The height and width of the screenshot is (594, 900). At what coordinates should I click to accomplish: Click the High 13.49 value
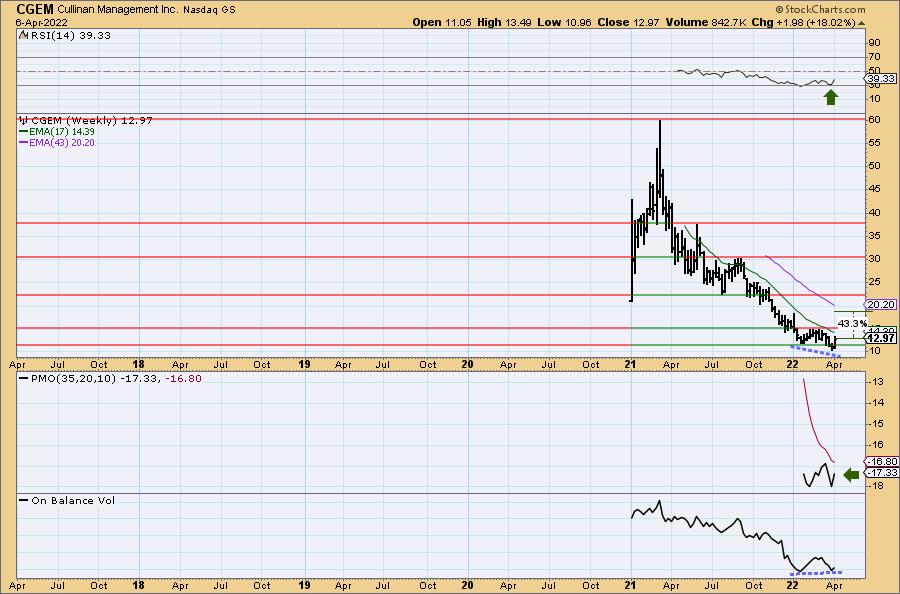click(x=504, y=22)
